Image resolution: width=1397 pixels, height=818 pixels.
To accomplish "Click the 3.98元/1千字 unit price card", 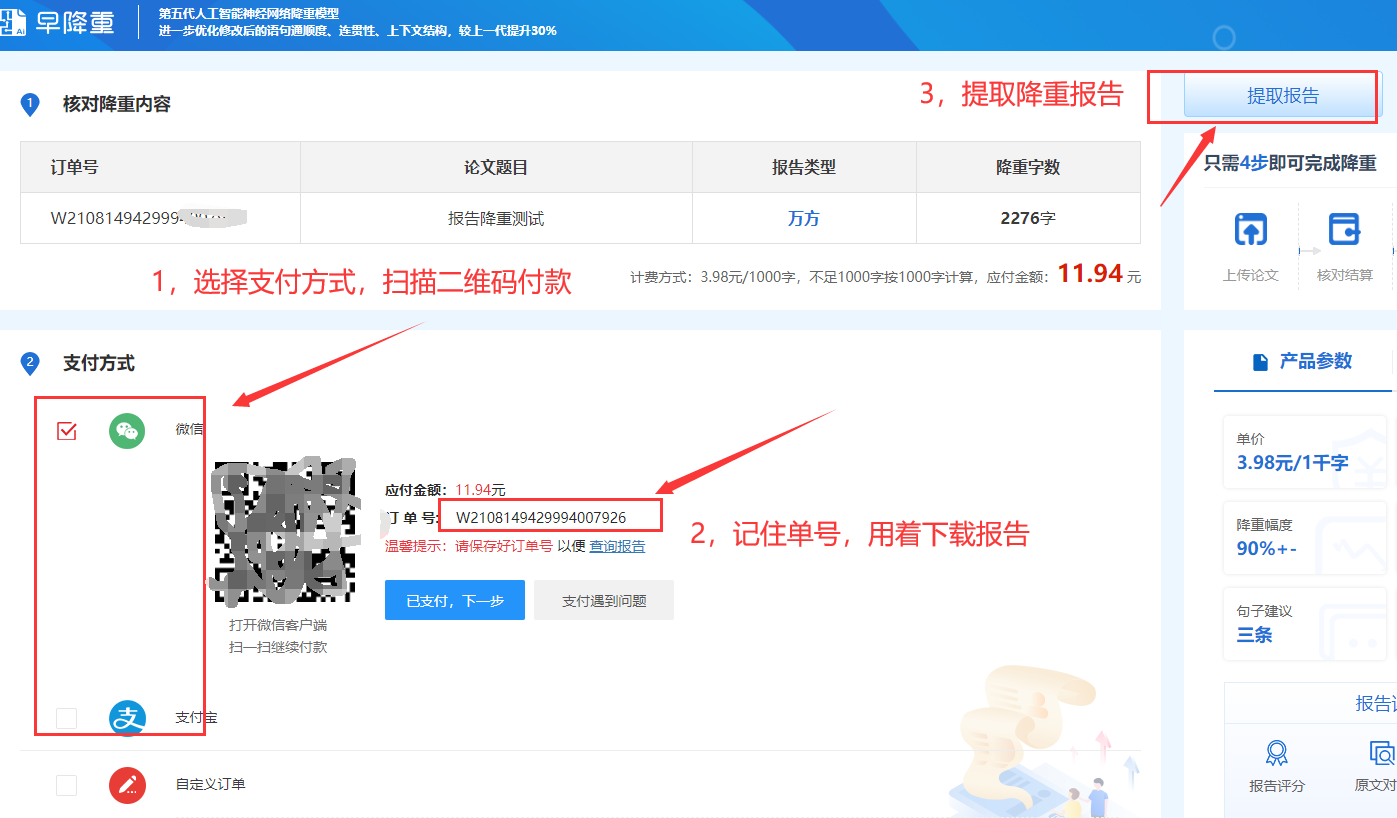I will [x=1306, y=452].
